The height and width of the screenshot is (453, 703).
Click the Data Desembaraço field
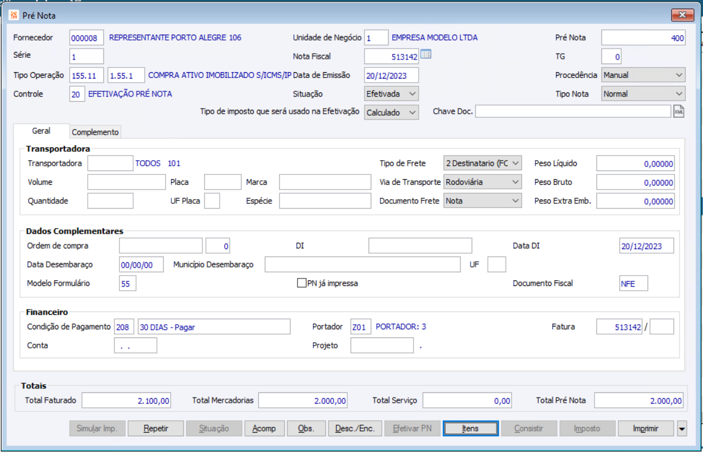click(x=141, y=265)
